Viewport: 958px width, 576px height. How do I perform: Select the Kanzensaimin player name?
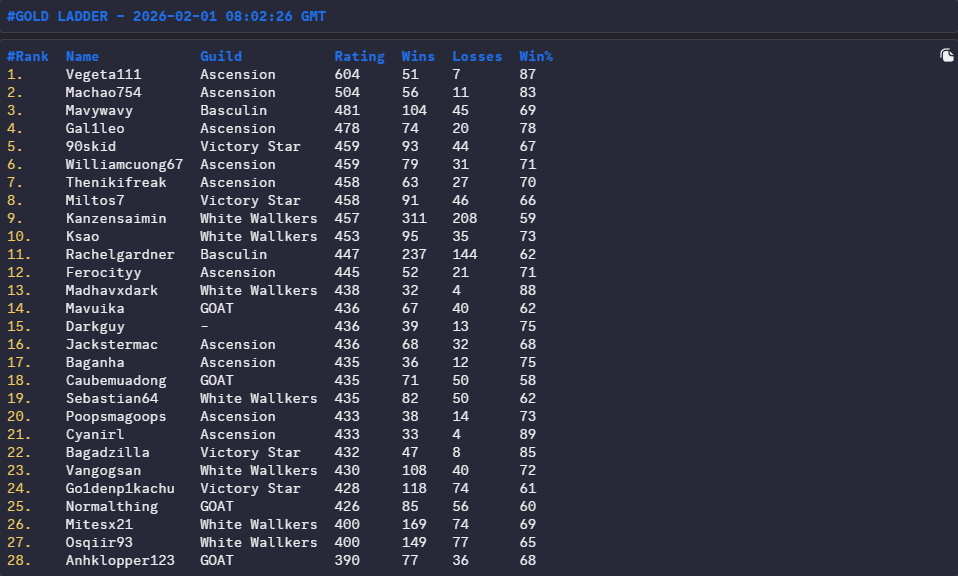coord(116,219)
